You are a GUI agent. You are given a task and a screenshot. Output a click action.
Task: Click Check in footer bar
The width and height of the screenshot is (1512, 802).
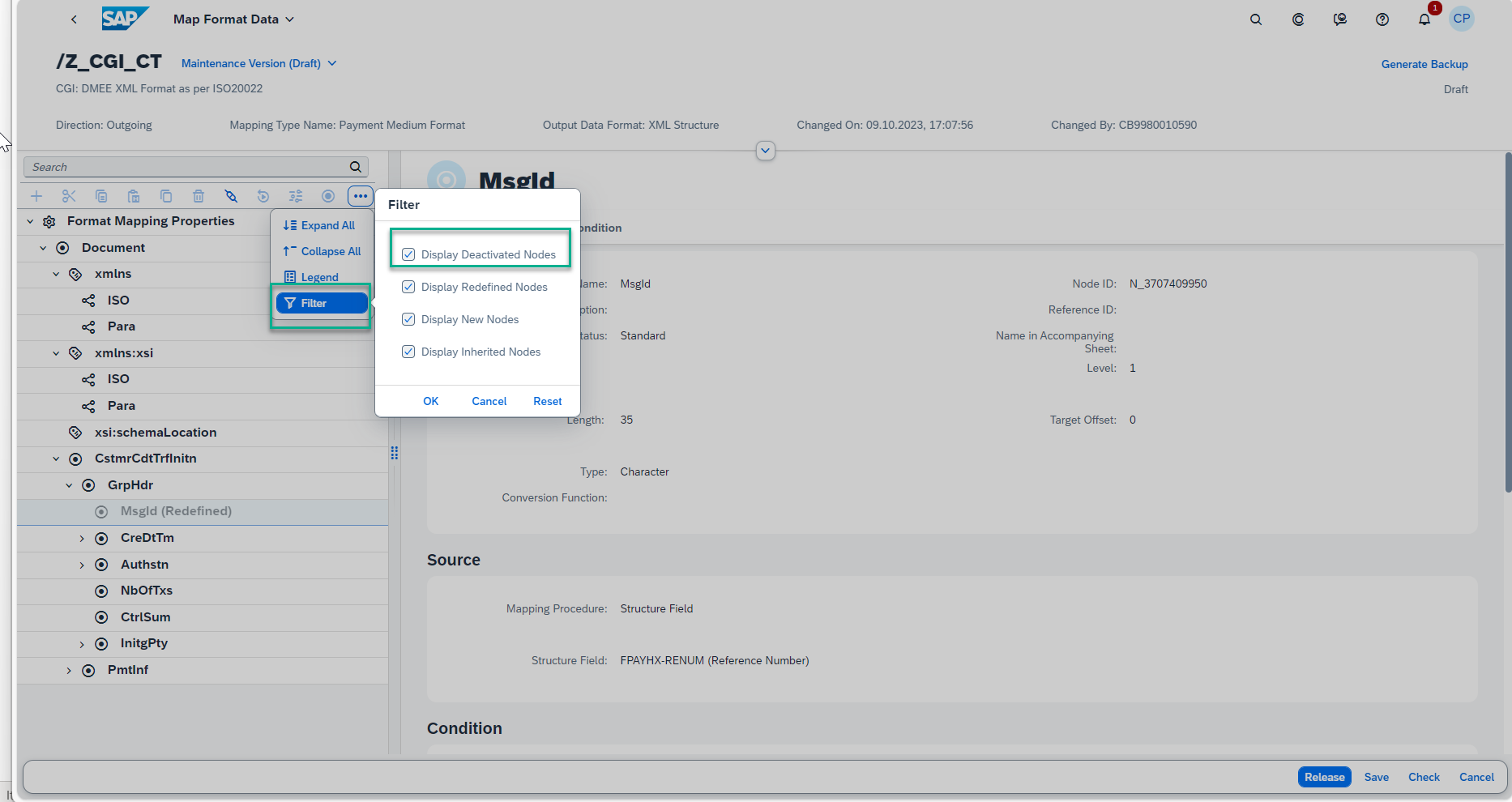(1424, 777)
